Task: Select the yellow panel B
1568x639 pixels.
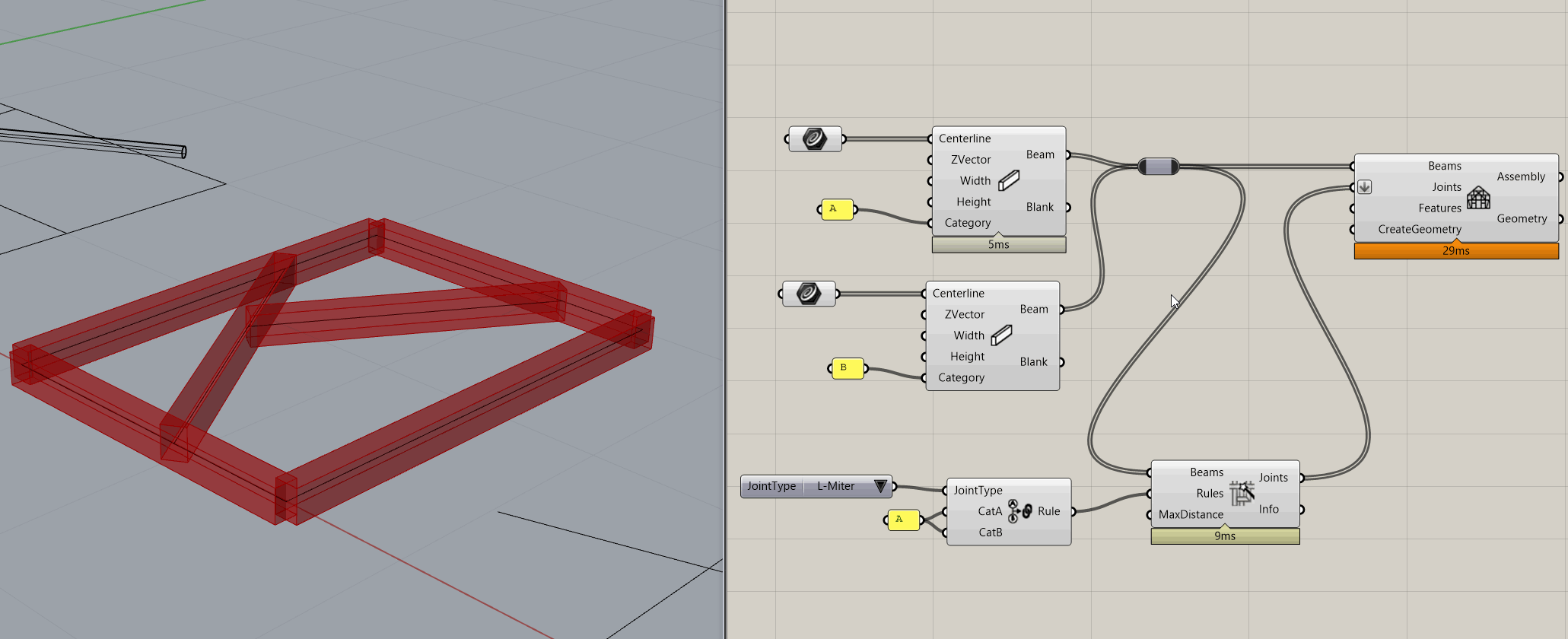Action: click(x=847, y=368)
